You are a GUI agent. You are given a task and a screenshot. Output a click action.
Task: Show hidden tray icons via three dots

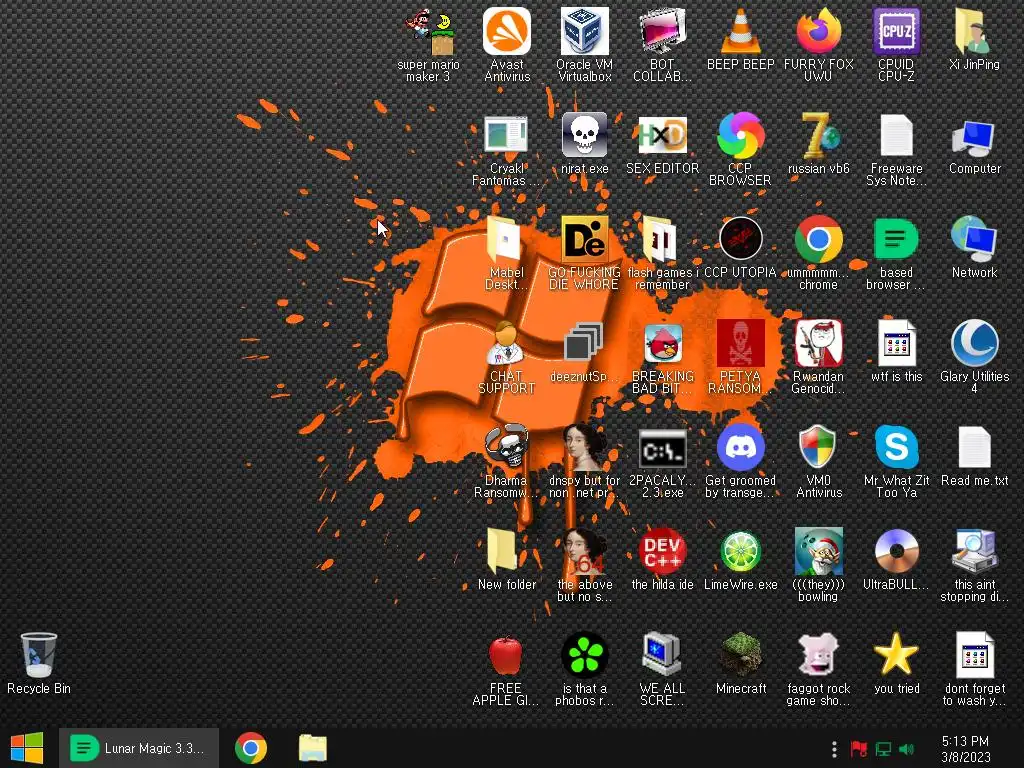(834, 749)
